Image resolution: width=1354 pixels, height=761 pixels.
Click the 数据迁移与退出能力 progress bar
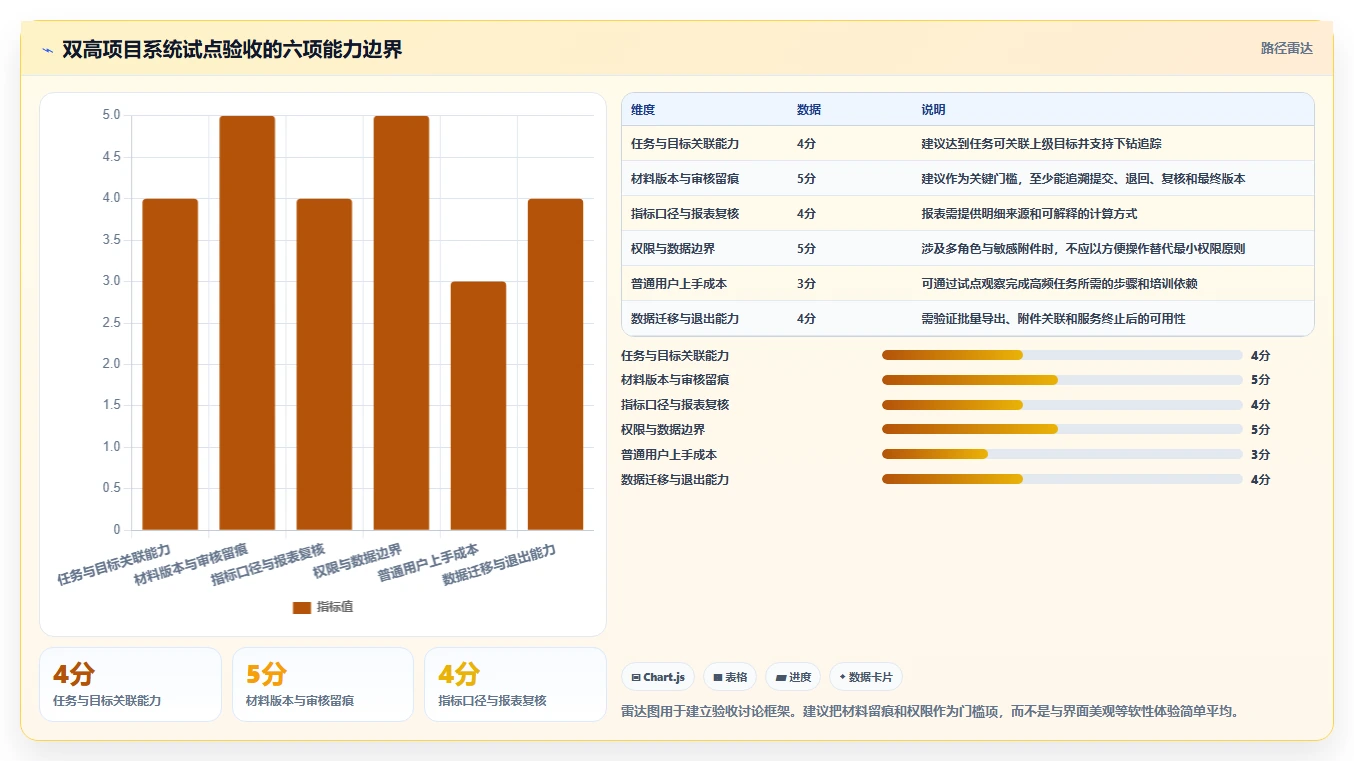(x=1062, y=479)
